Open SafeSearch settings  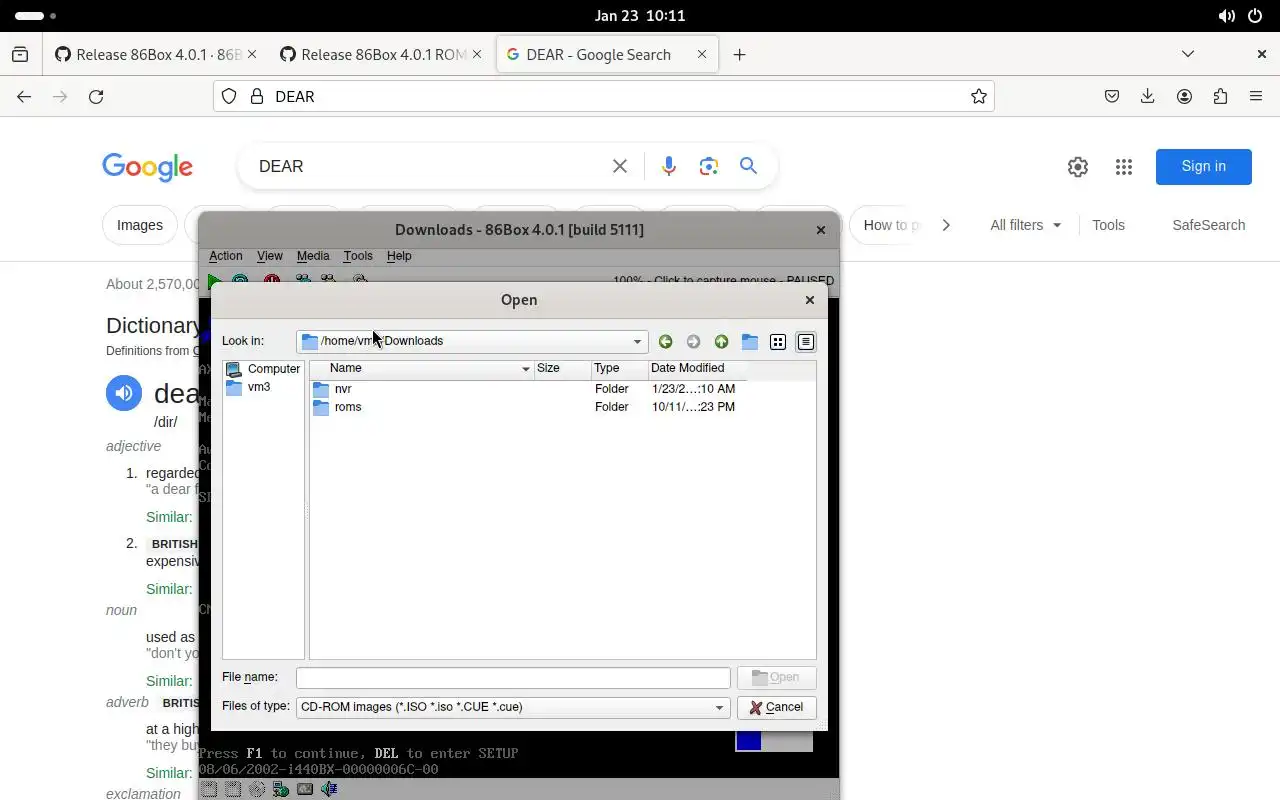(x=1208, y=225)
